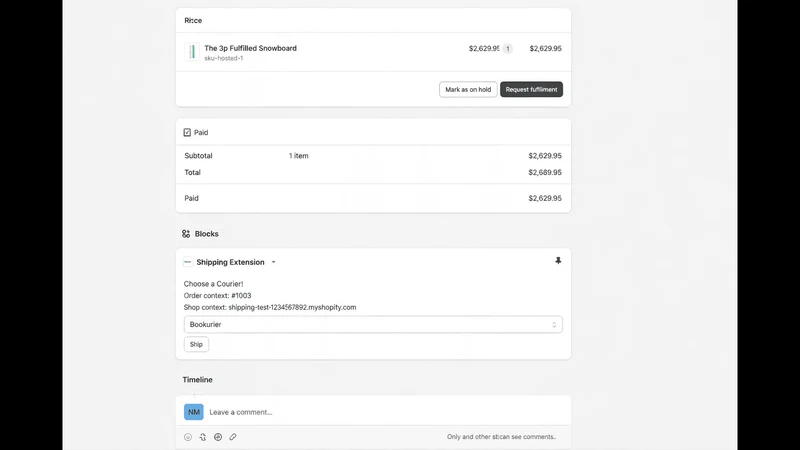
Task: Click the Shipping Extension app icon
Action: pyautogui.click(x=188, y=262)
